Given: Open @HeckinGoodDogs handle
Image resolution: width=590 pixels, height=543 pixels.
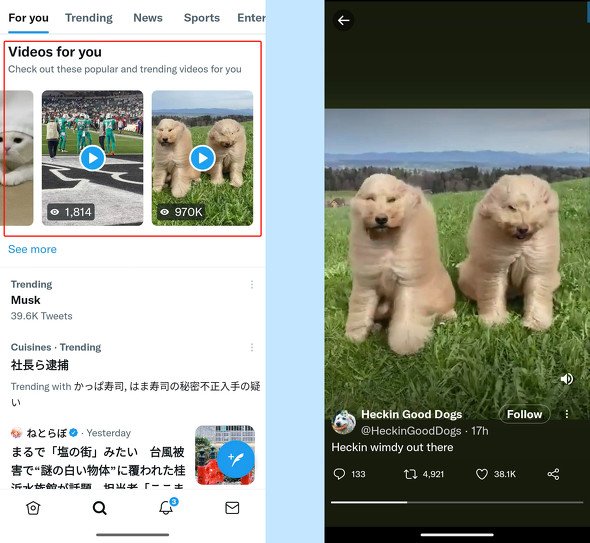Looking at the screenshot, I should 411,431.
